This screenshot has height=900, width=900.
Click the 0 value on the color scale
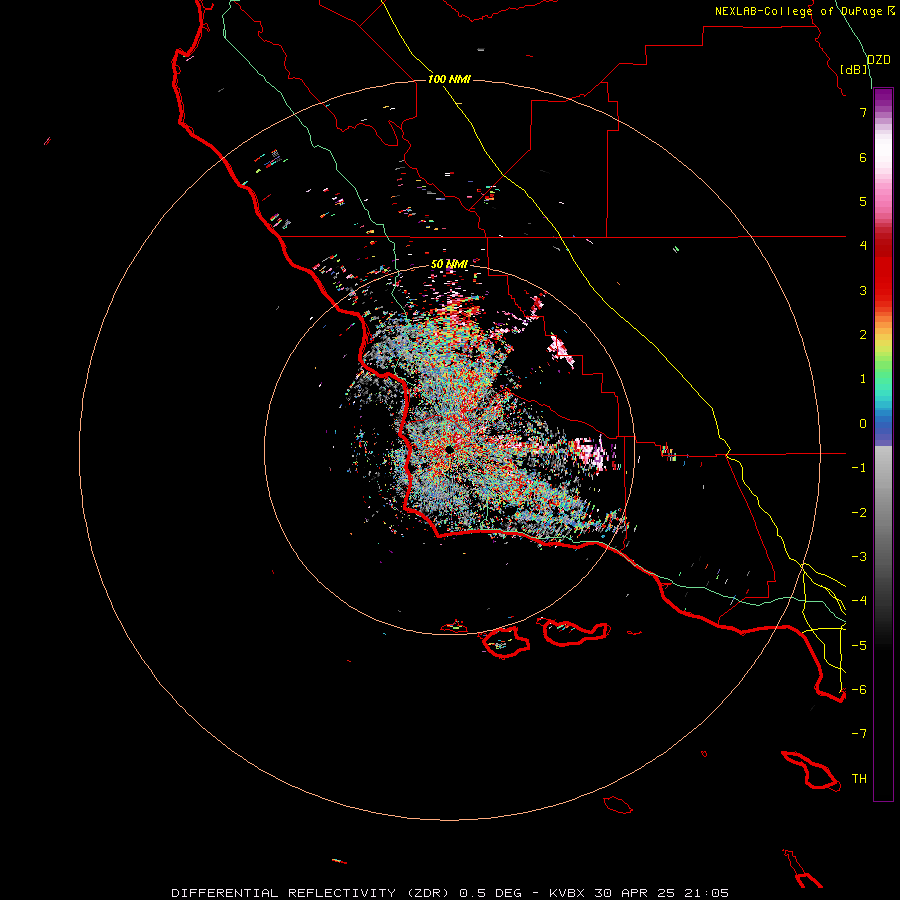863,424
